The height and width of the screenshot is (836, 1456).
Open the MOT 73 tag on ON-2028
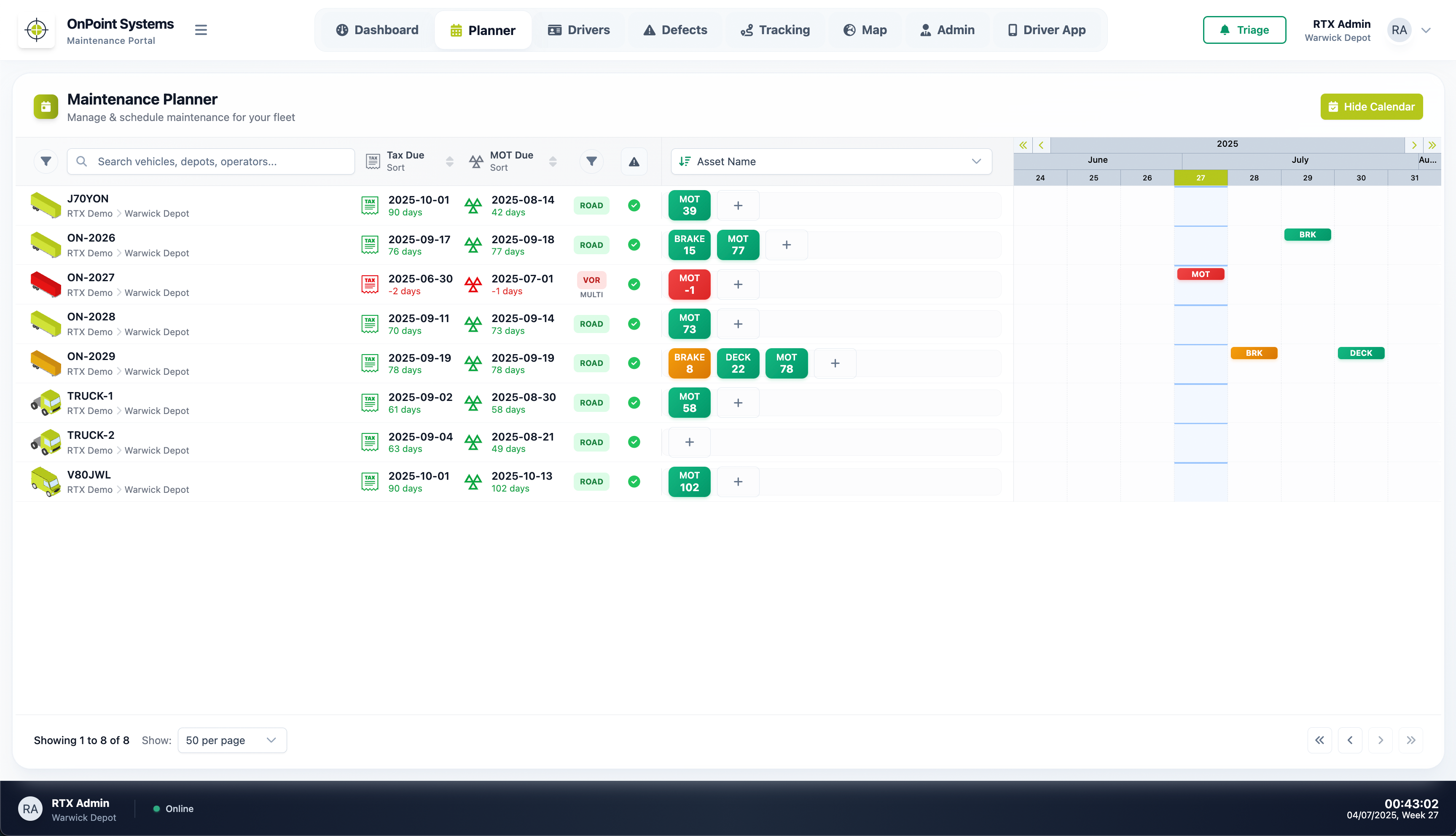click(x=689, y=323)
